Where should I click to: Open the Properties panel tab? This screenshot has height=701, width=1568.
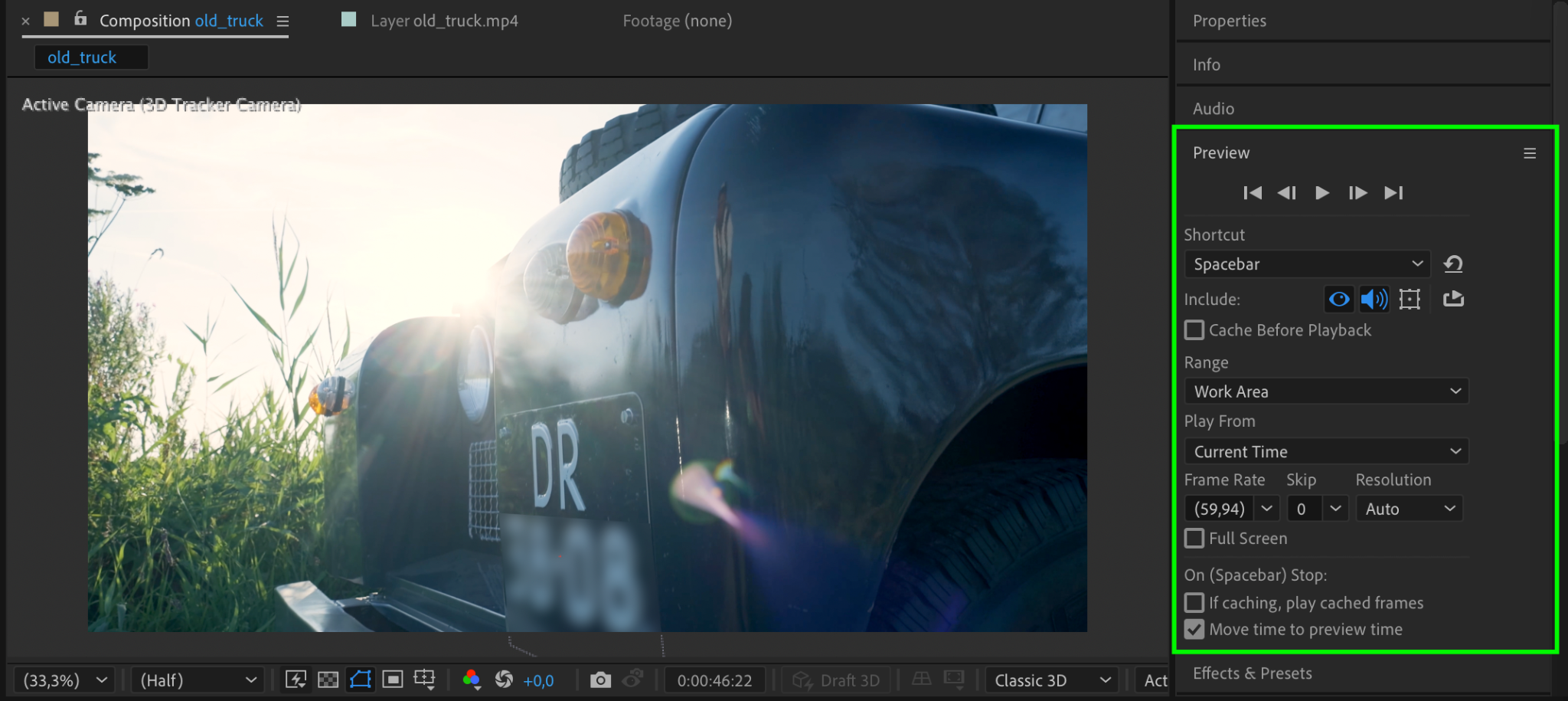tap(1230, 21)
